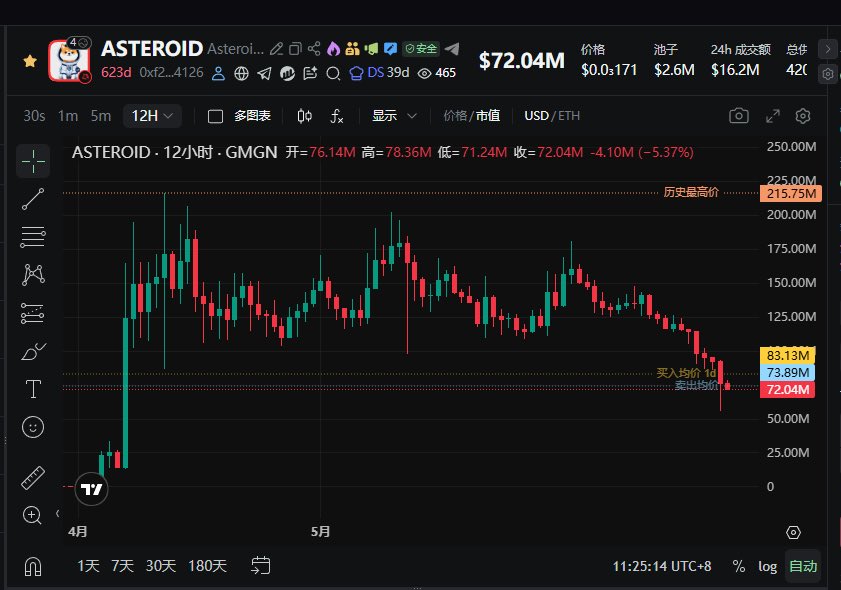The image size is (841, 590).
Task: Toggle the yellow favorite star for ASTEROID
Action: [x=30, y=61]
